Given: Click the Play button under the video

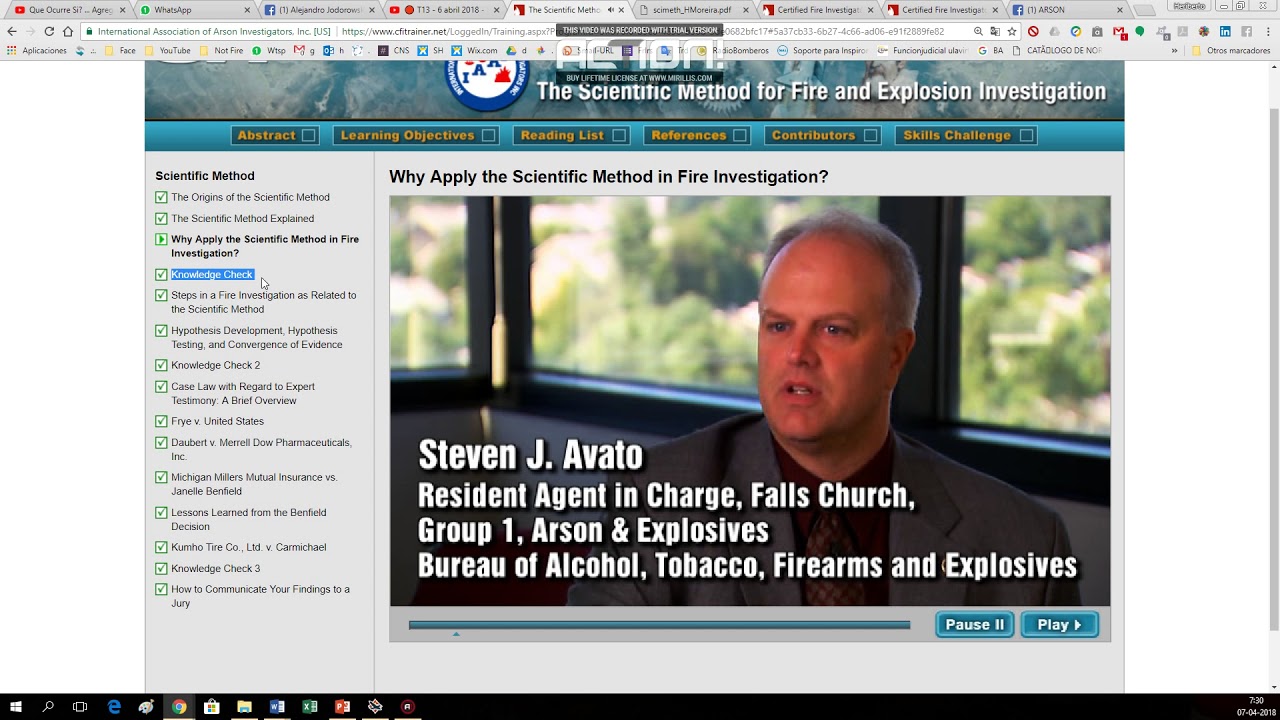Looking at the screenshot, I should click(x=1060, y=625).
